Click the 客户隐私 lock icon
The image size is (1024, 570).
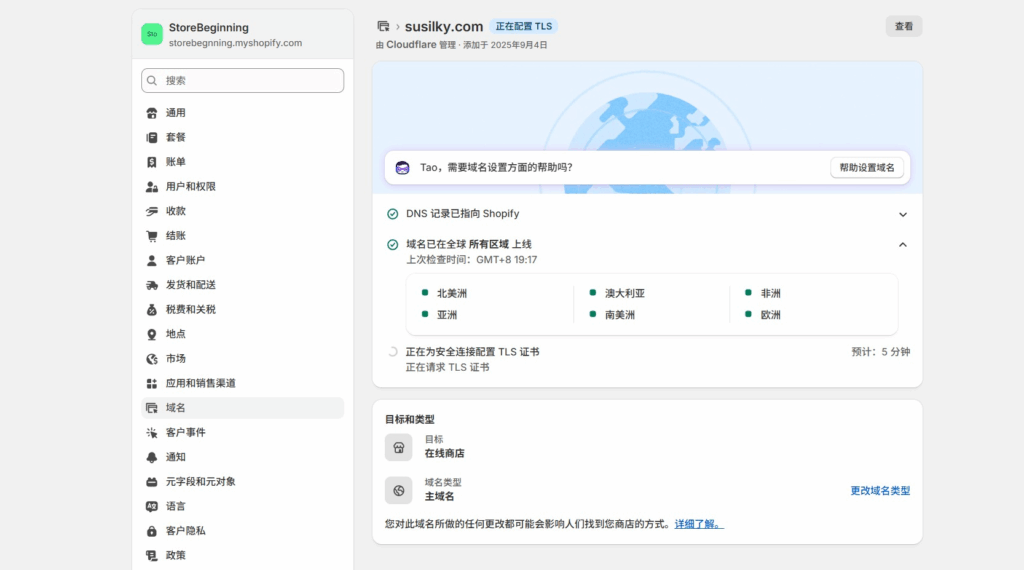click(x=152, y=531)
